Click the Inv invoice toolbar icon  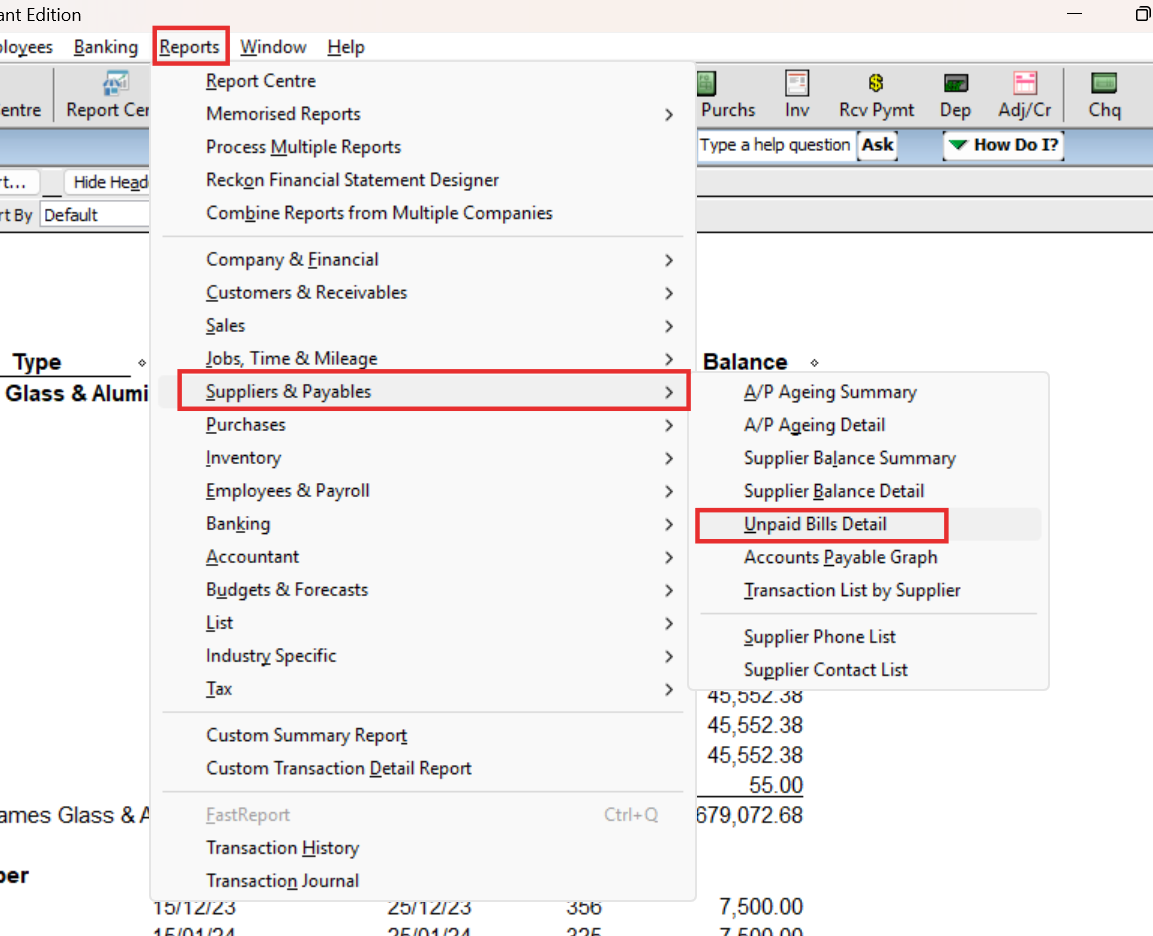coord(796,95)
